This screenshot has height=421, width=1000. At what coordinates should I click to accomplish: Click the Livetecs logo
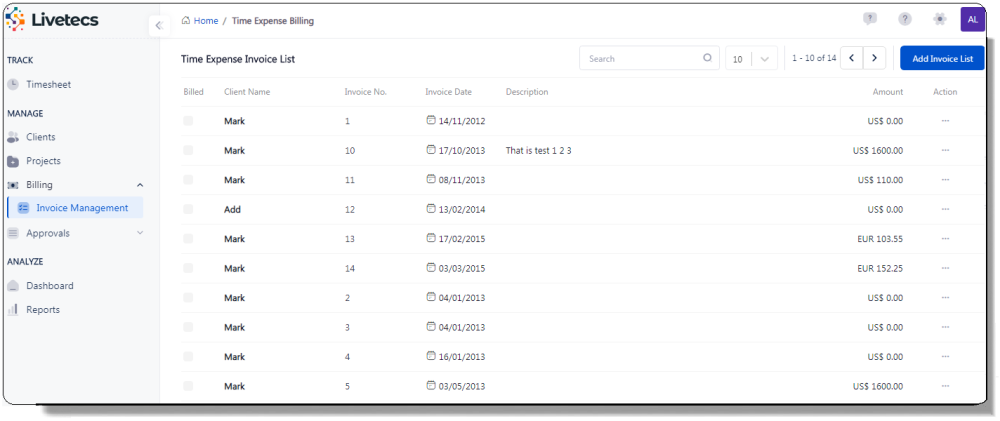click(x=52, y=20)
